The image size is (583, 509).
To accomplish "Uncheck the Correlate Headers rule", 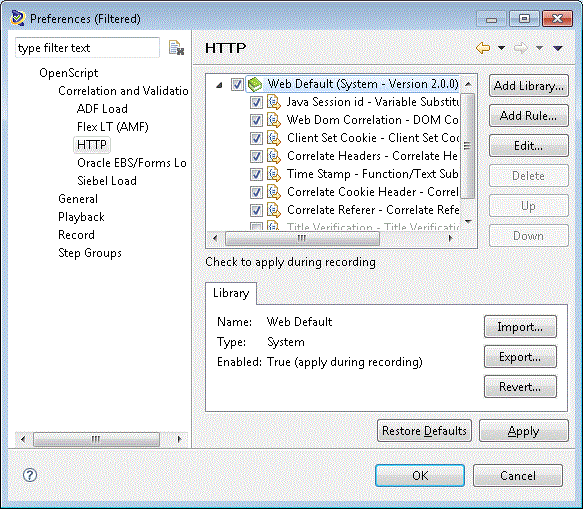I will tap(256, 156).
